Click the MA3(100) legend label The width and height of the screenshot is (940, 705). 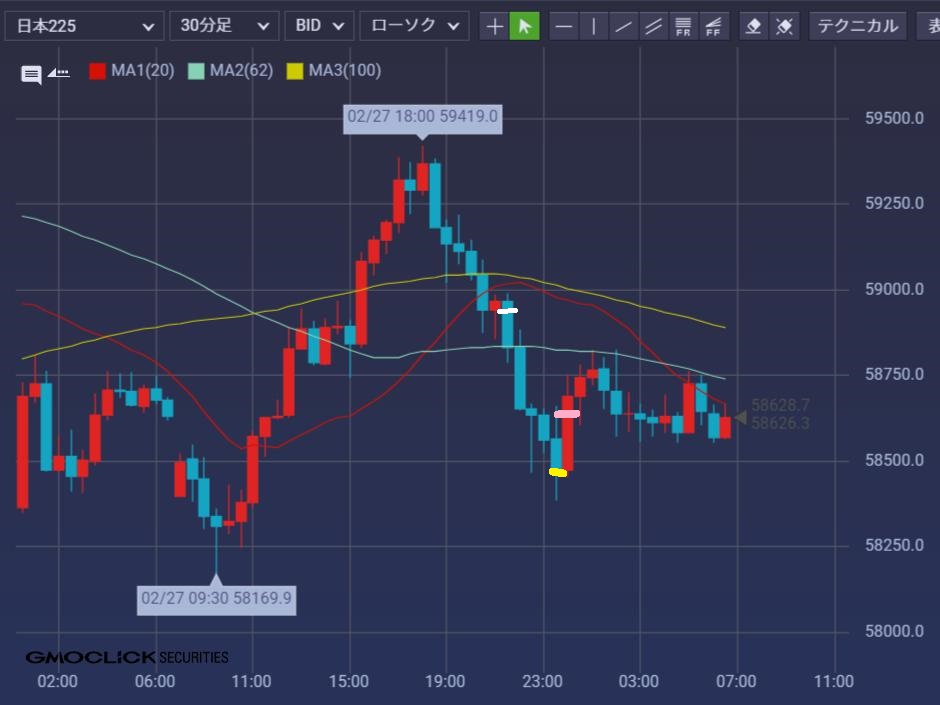click(x=344, y=71)
